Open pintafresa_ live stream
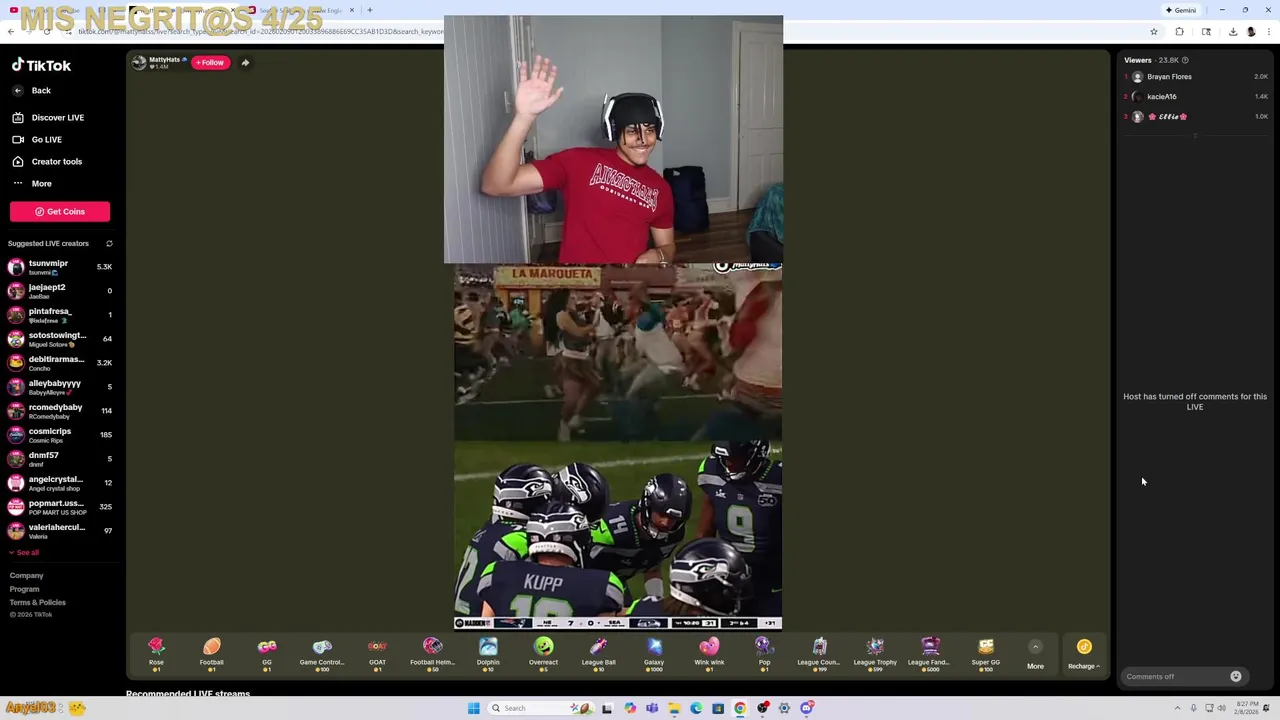Image resolution: width=1280 pixels, height=720 pixels. tap(60, 315)
